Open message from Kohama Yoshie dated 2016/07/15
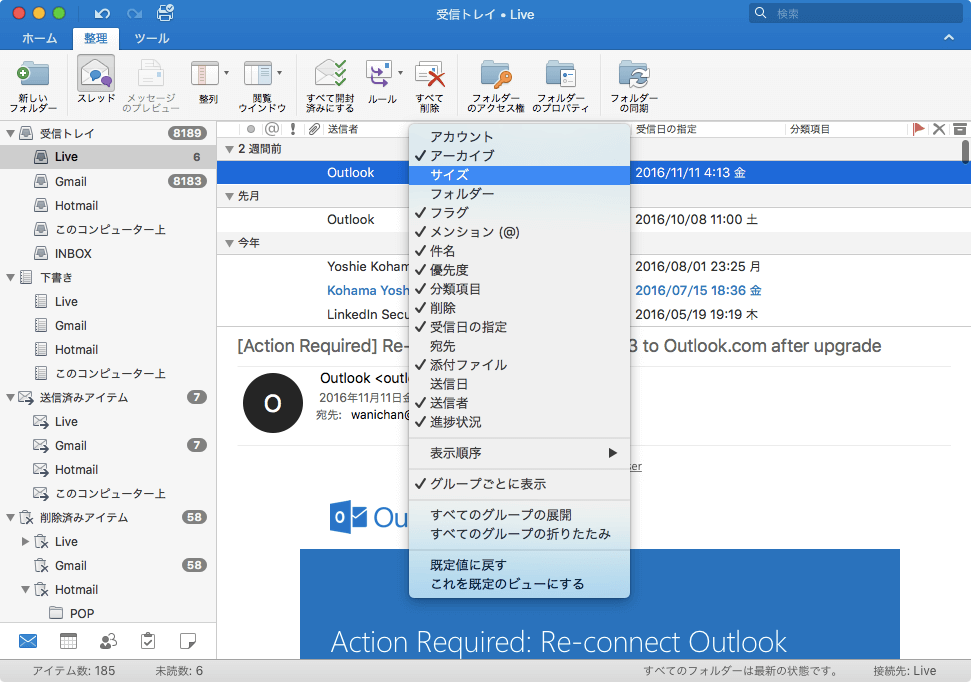Screen dimensions: 971x682 pyautogui.click(x=593, y=290)
